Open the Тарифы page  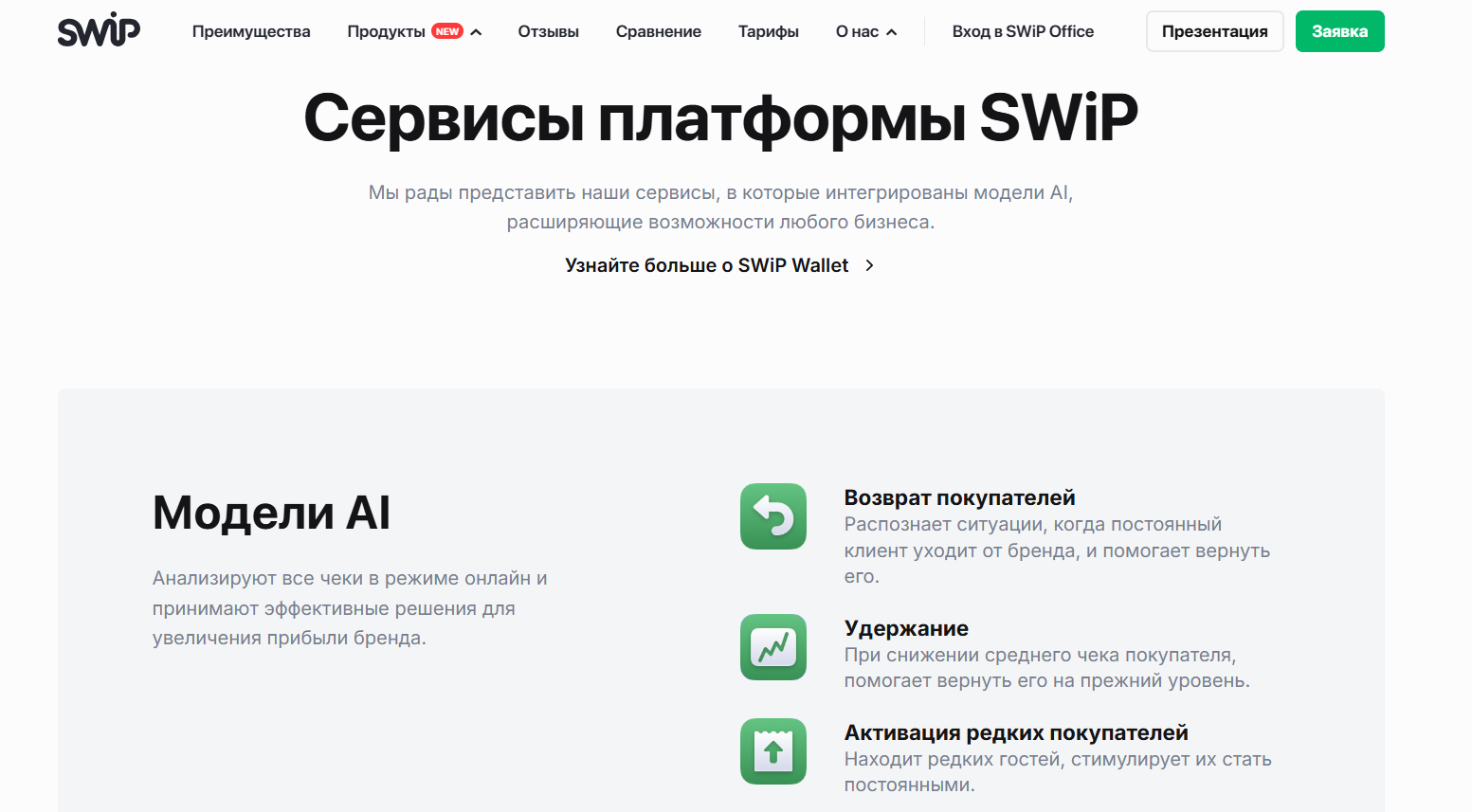[x=768, y=31]
